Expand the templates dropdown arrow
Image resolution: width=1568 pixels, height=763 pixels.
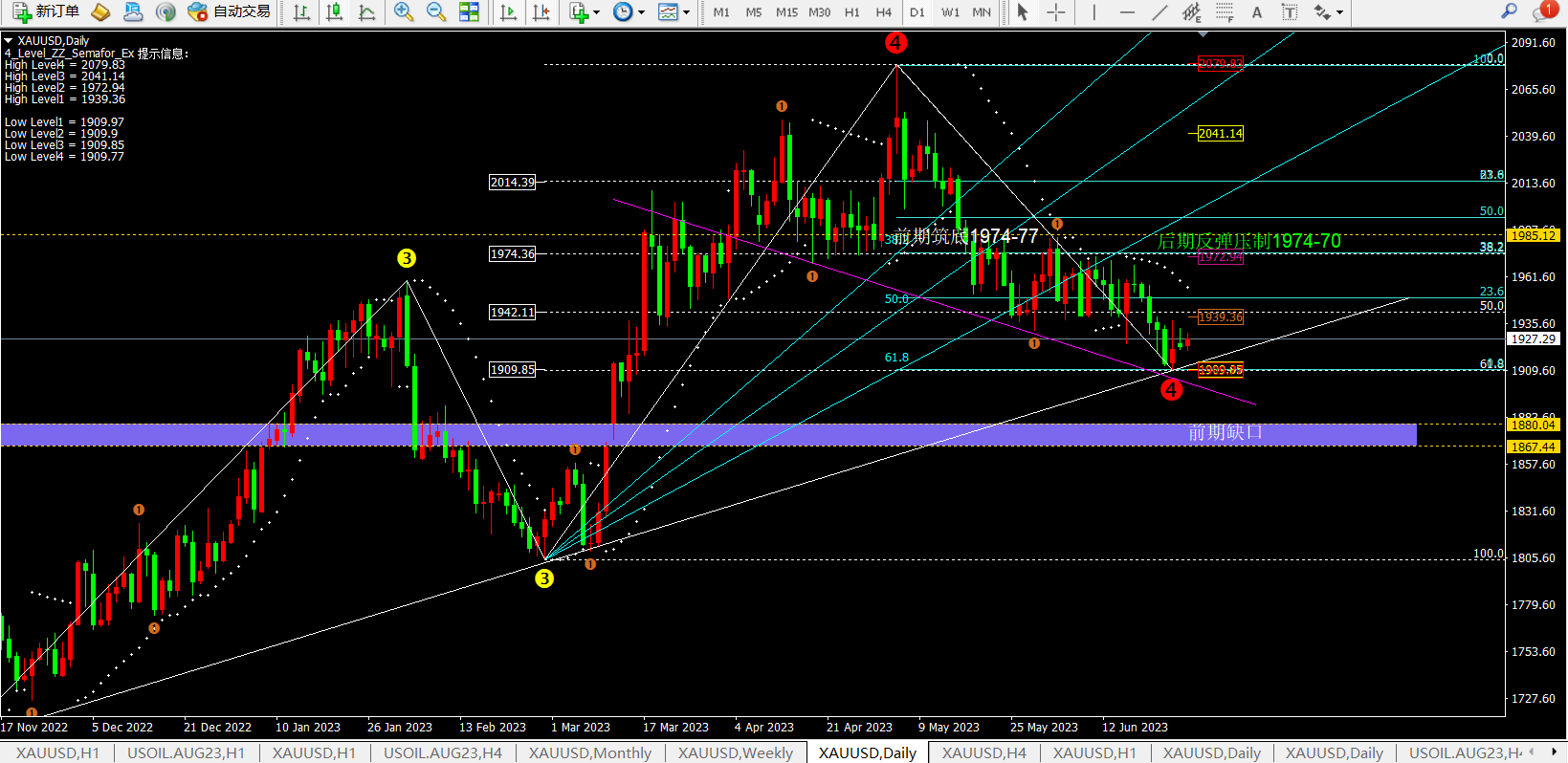pyautogui.click(x=686, y=12)
